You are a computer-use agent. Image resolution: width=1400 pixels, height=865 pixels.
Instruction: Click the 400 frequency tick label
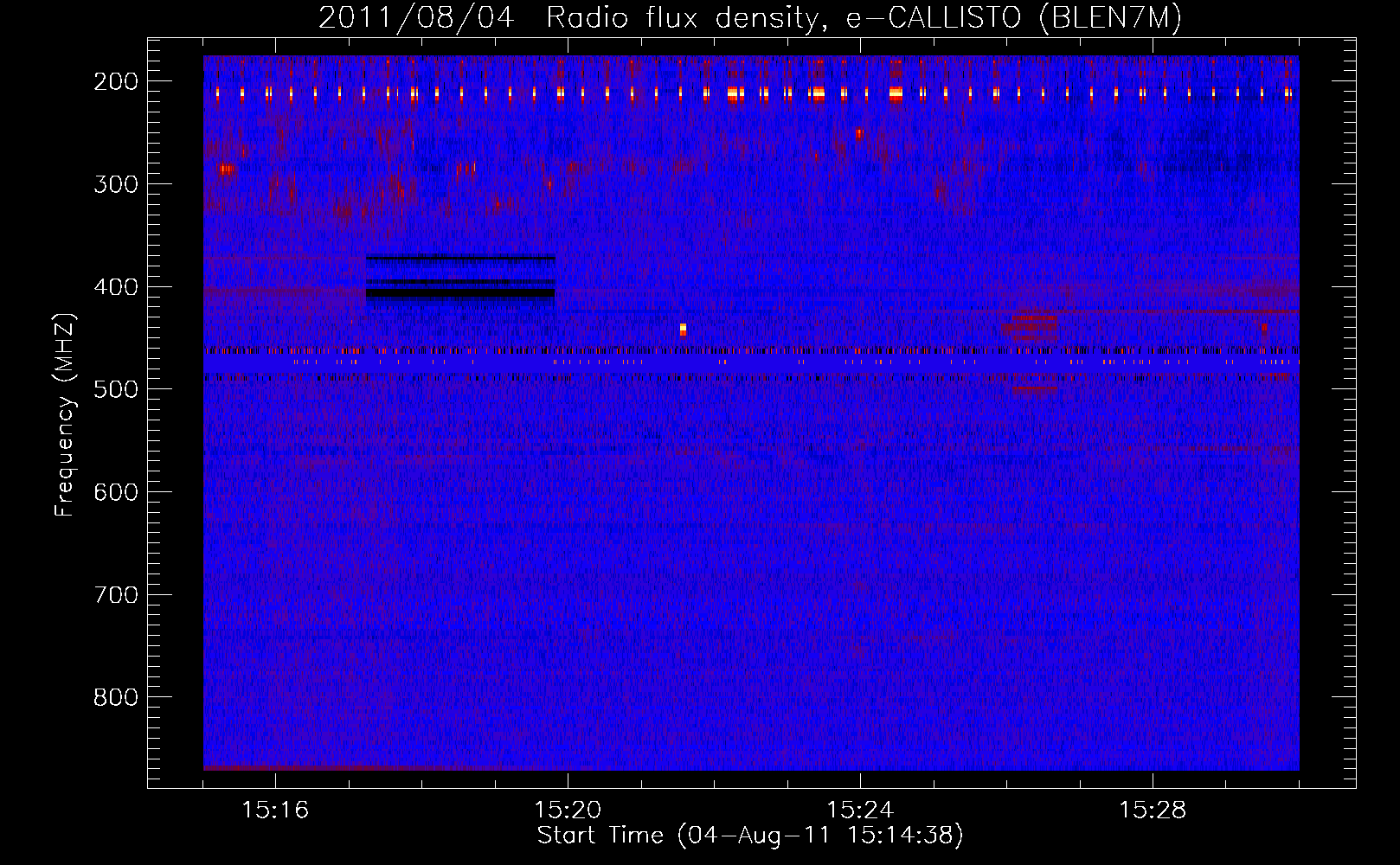point(116,287)
